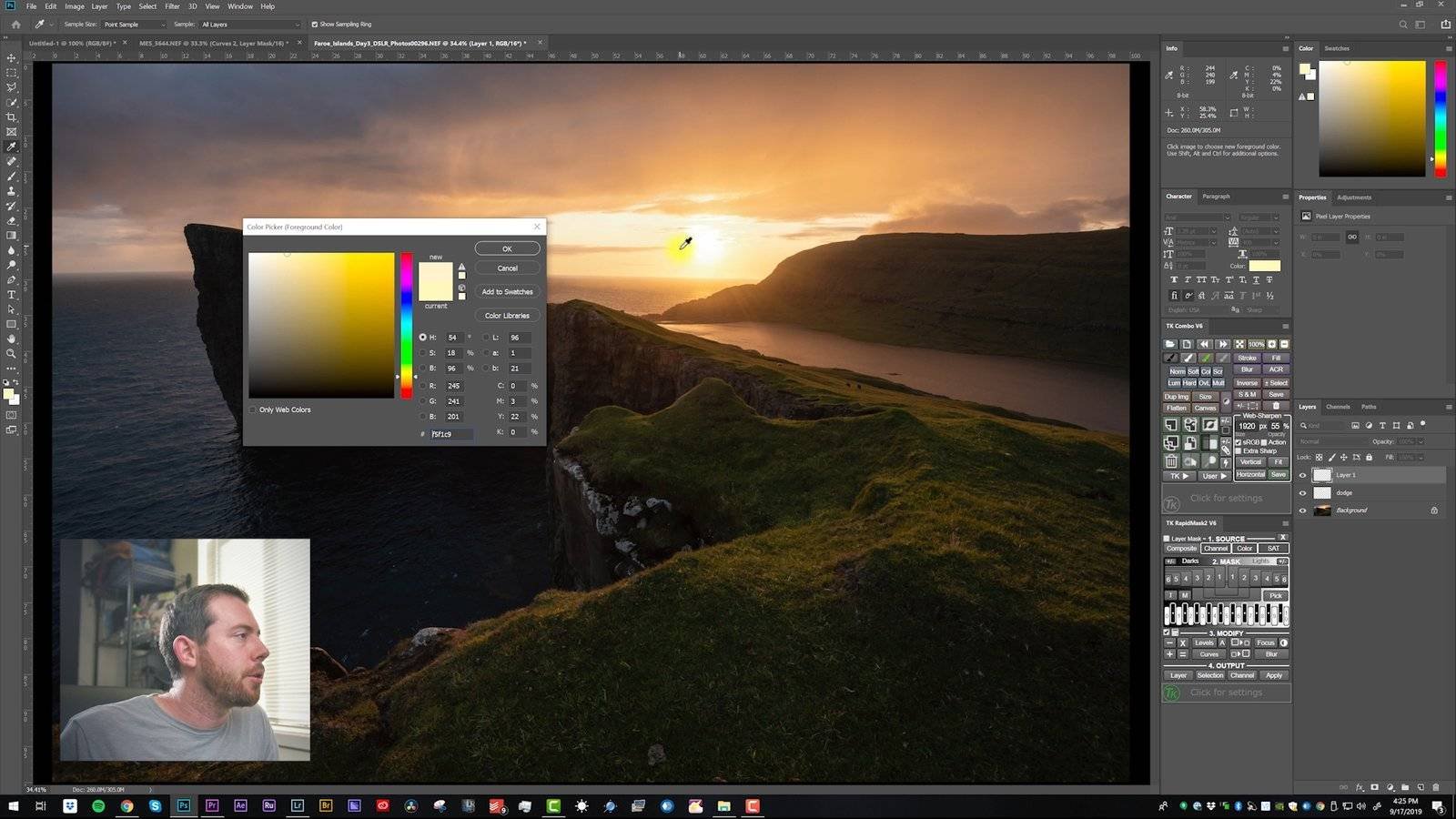
Task: Open the Sample Size dropdown
Action: pyautogui.click(x=134, y=25)
